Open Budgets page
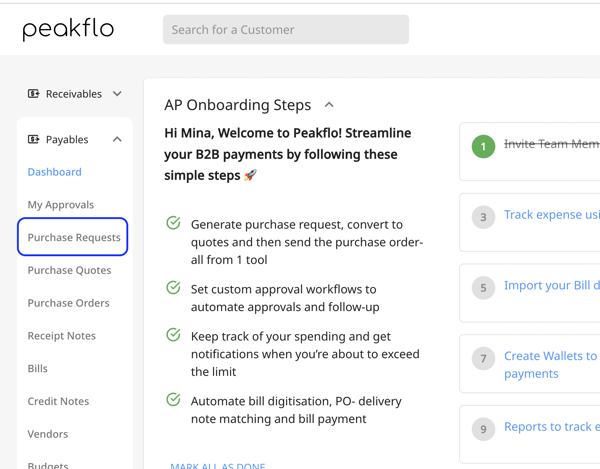 pyautogui.click(x=48, y=465)
